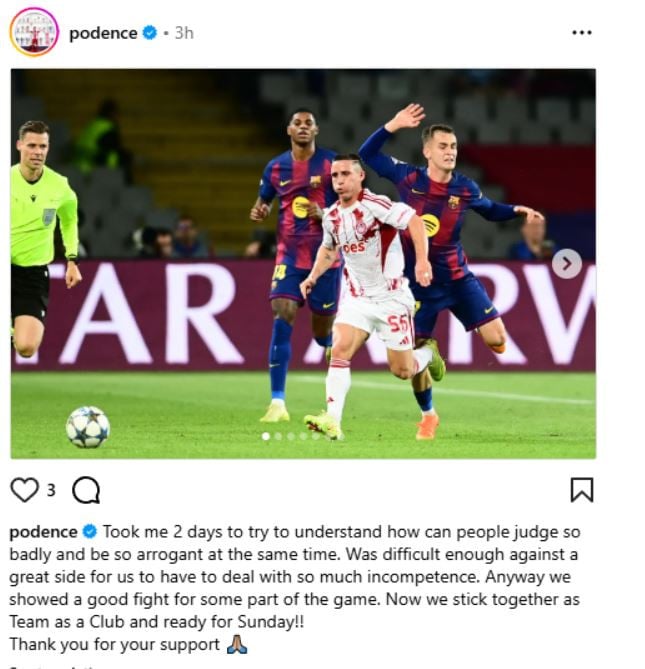Click the verified badge in the caption

(90, 532)
